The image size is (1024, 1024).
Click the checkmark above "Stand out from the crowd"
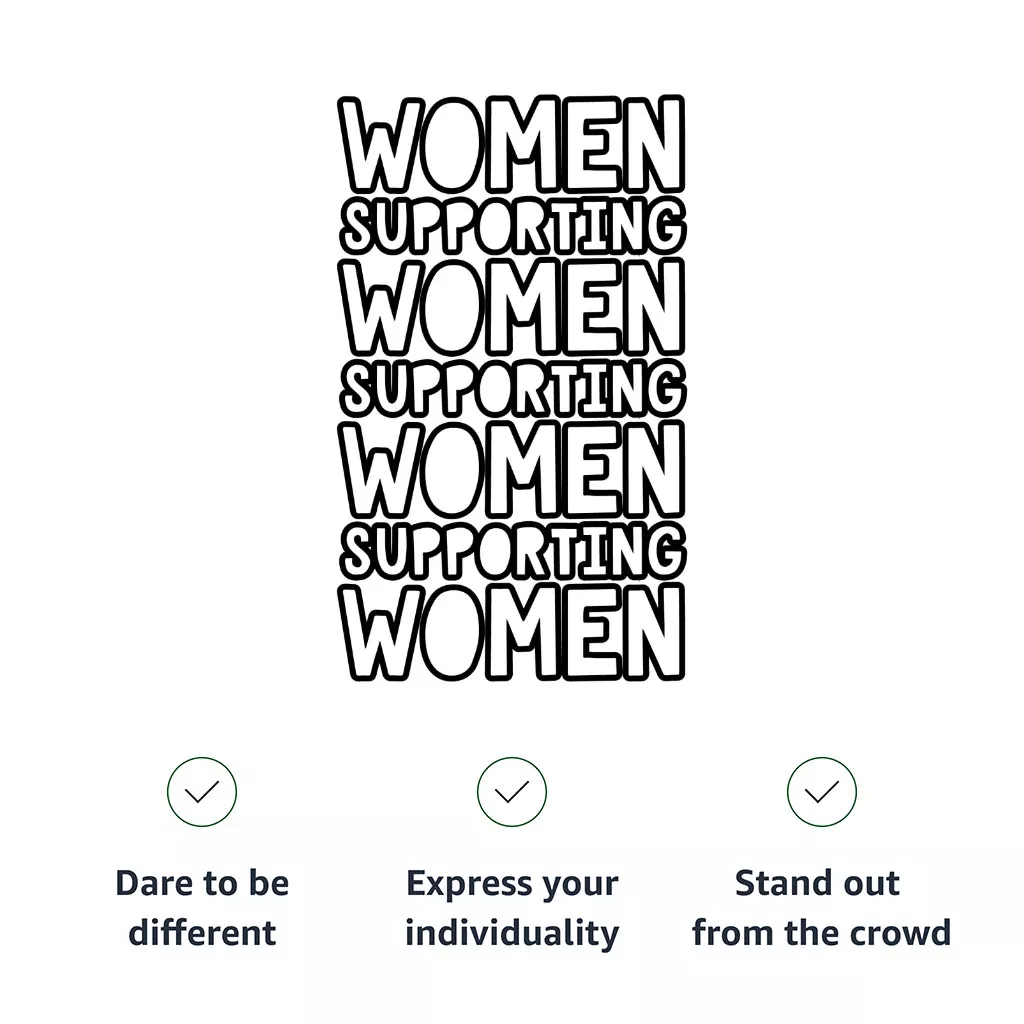click(x=822, y=792)
